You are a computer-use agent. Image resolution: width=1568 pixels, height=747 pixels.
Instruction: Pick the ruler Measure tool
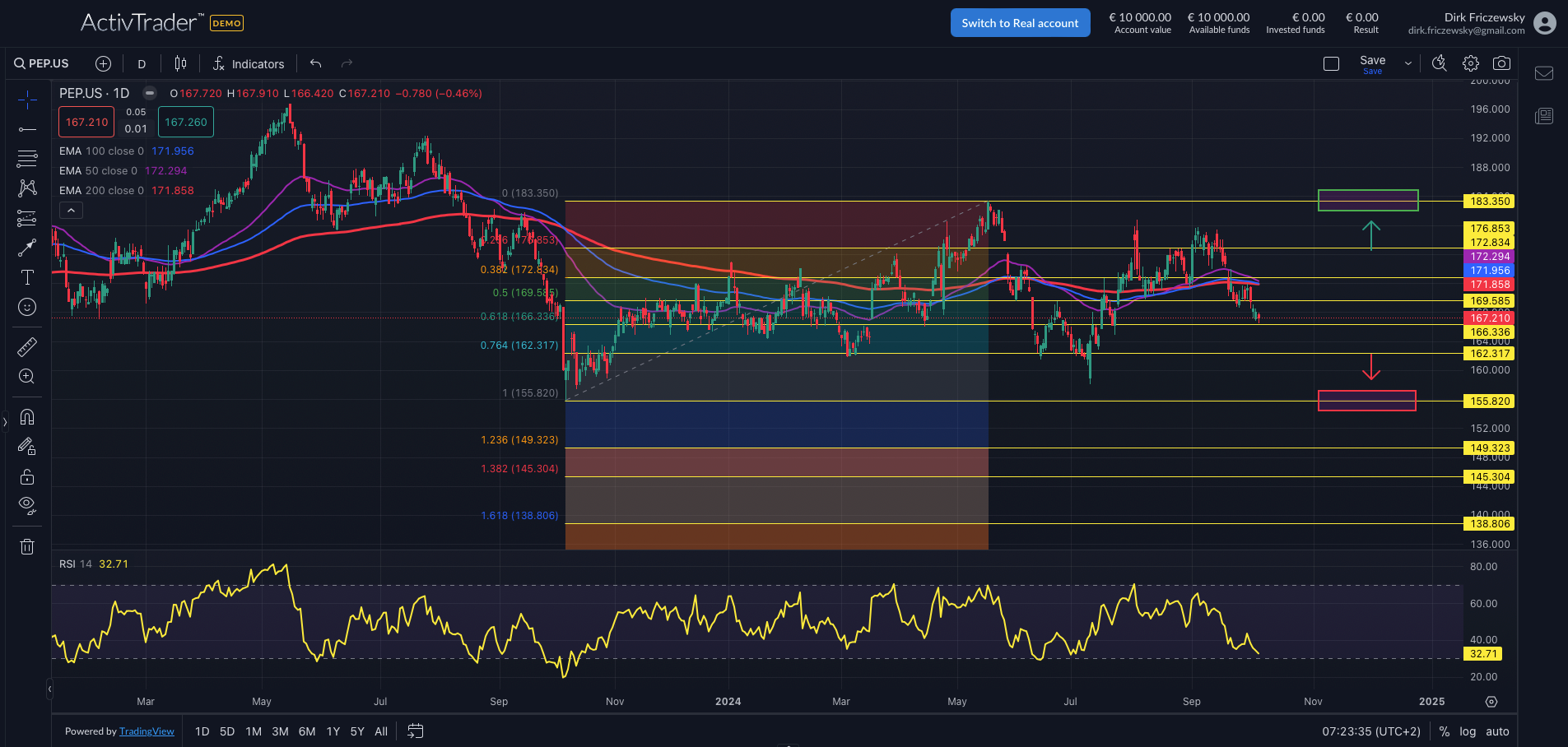[27, 347]
